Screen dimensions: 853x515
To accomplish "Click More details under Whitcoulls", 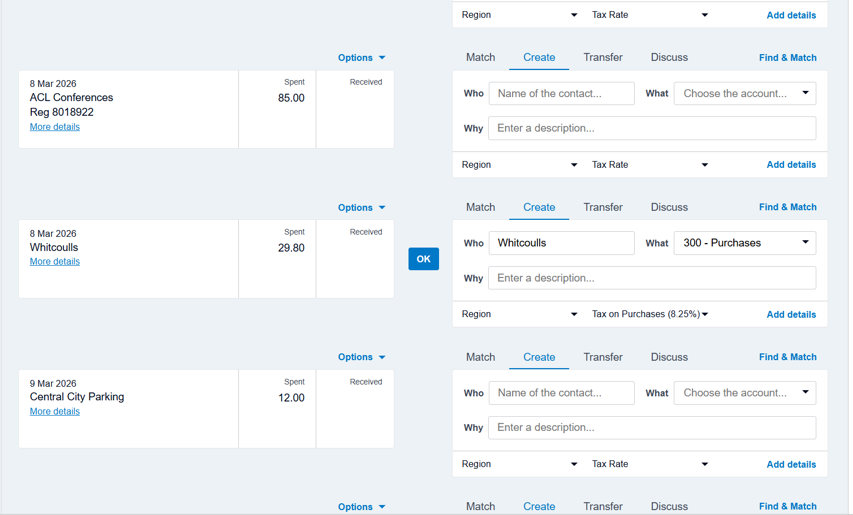I will click(x=55, y=262).
